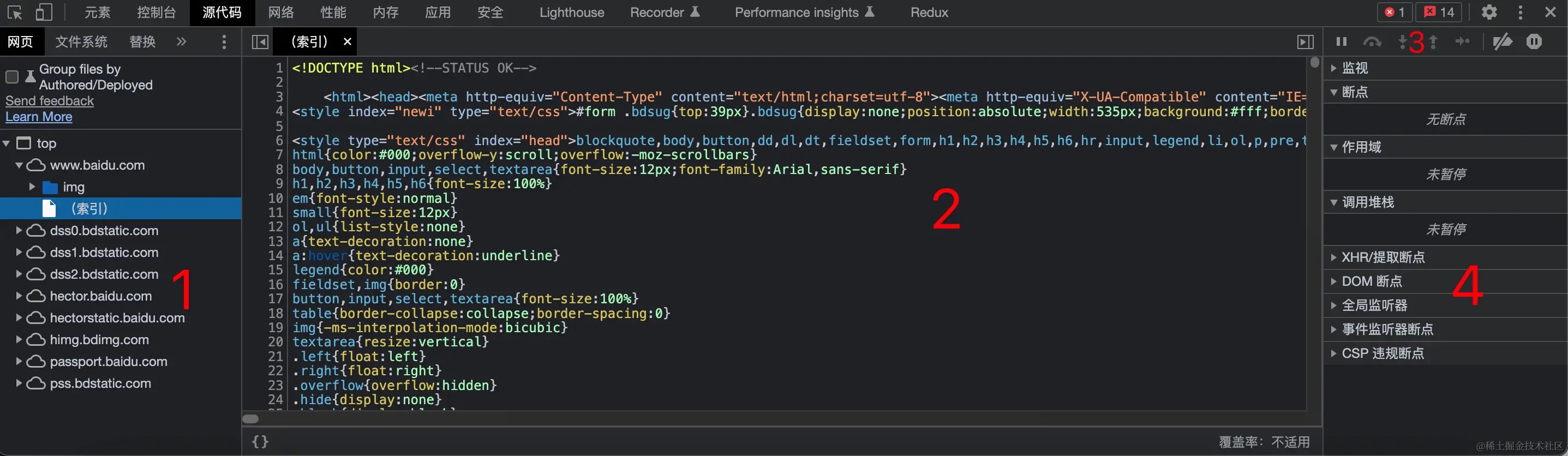The width and height of the screenshot is (1568, 456).
Task: Open the 应用 panel tab
Action: click(438, 12)
